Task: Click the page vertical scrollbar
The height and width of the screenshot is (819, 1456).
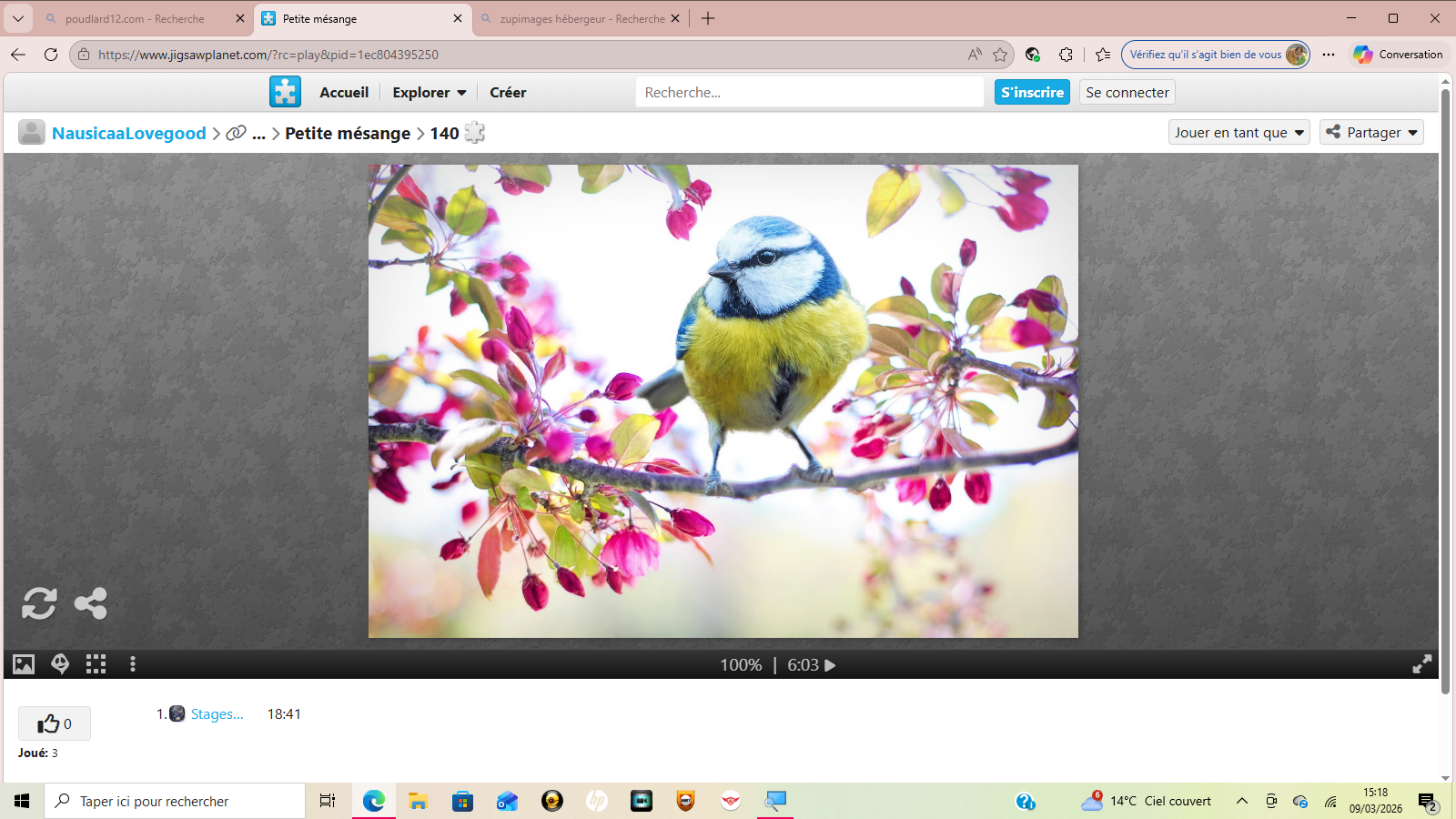Action: 1445,391
